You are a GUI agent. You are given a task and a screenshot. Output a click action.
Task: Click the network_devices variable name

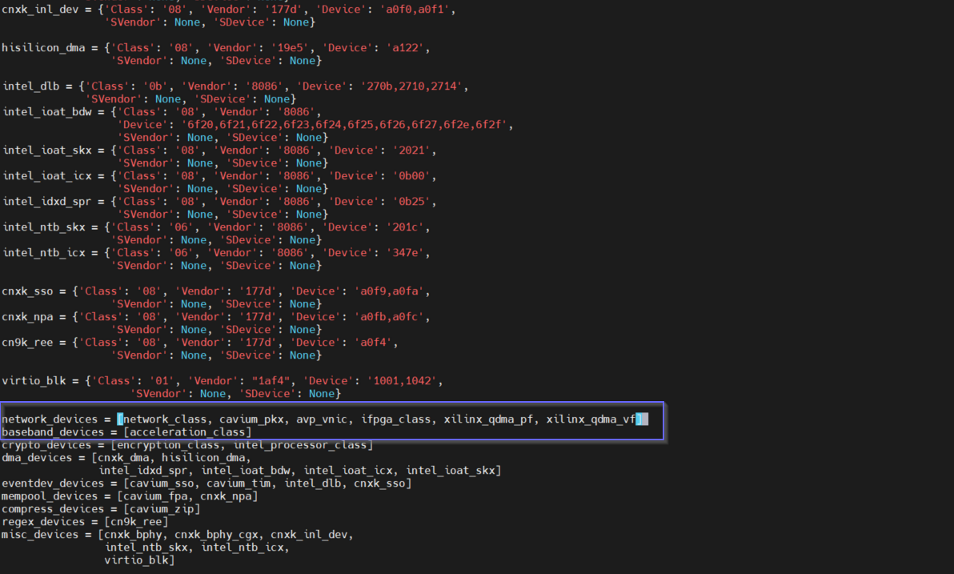(x=50, y=419)
